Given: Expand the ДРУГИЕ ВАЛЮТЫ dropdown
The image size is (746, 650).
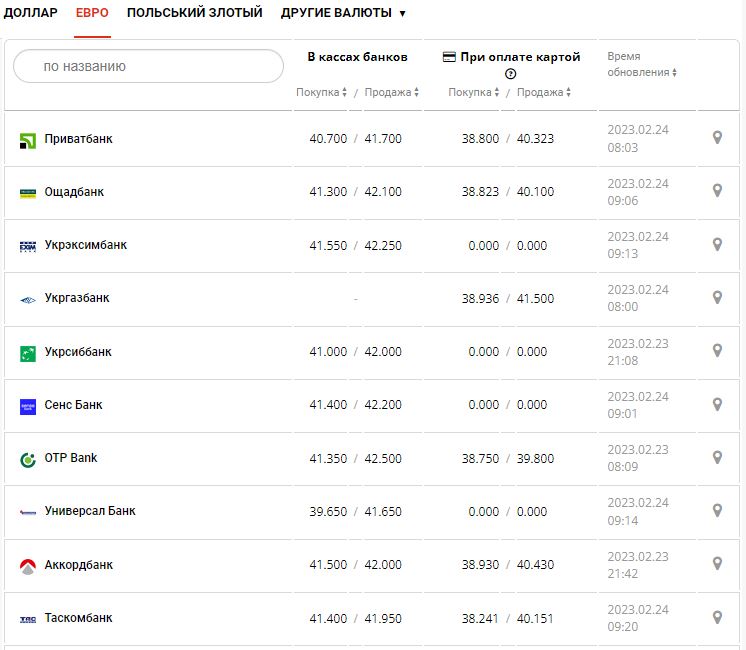Looking at the screenshot, I should click(x=343, y=13).
